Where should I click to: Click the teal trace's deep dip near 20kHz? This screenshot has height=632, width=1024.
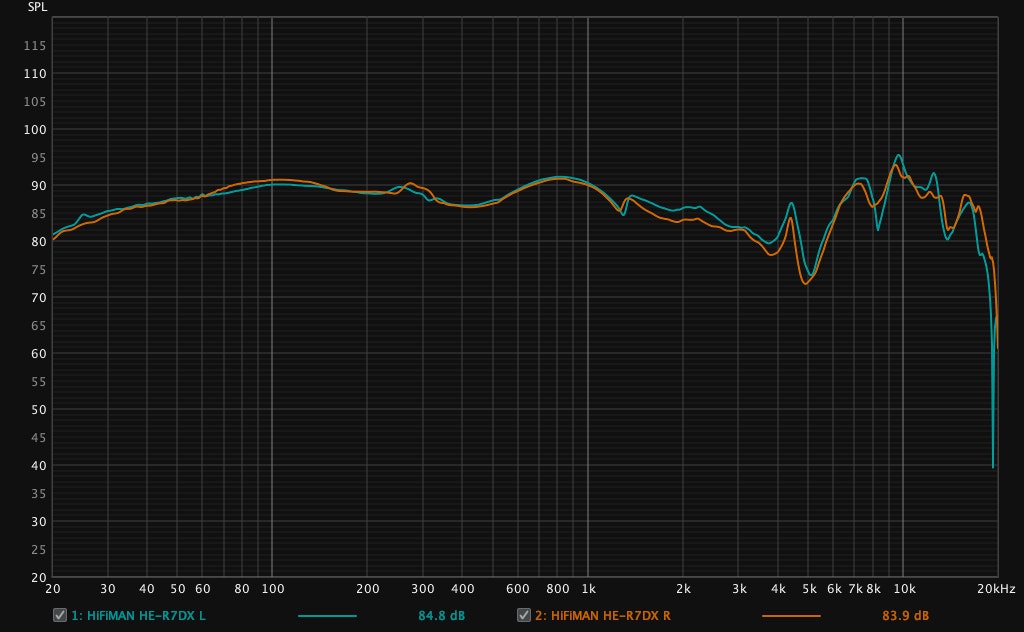coord(992,465)
